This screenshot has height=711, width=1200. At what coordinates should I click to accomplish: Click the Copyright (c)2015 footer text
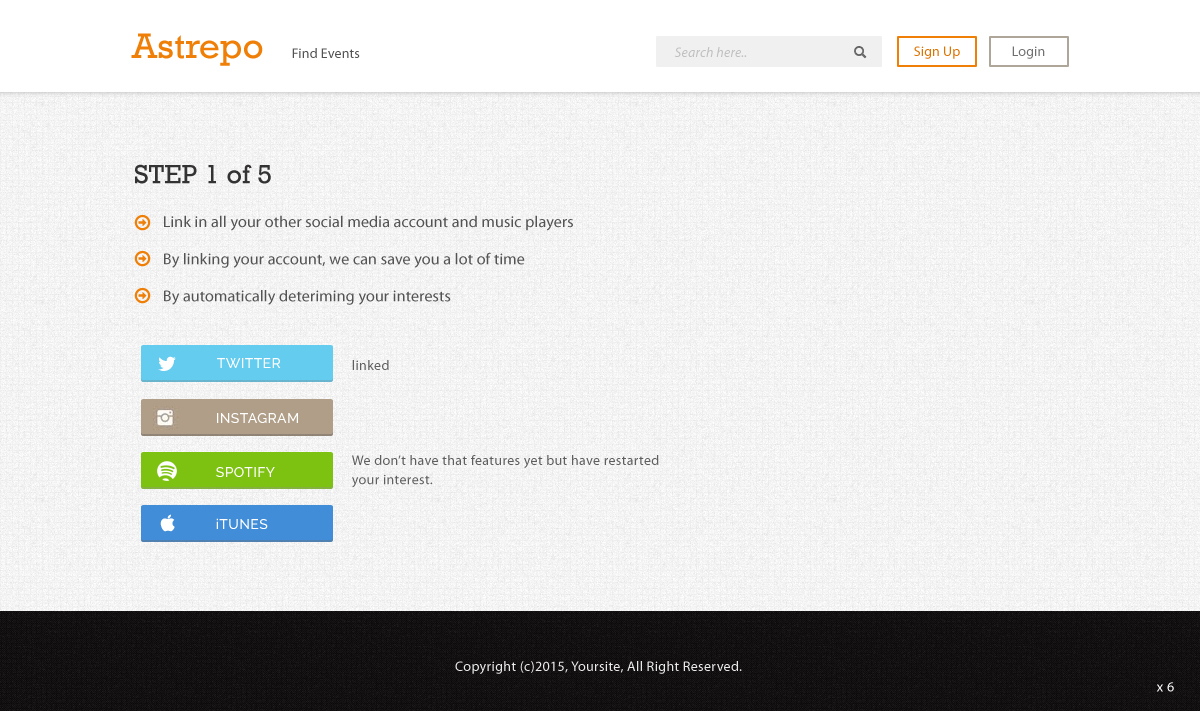tap(598, 666)
